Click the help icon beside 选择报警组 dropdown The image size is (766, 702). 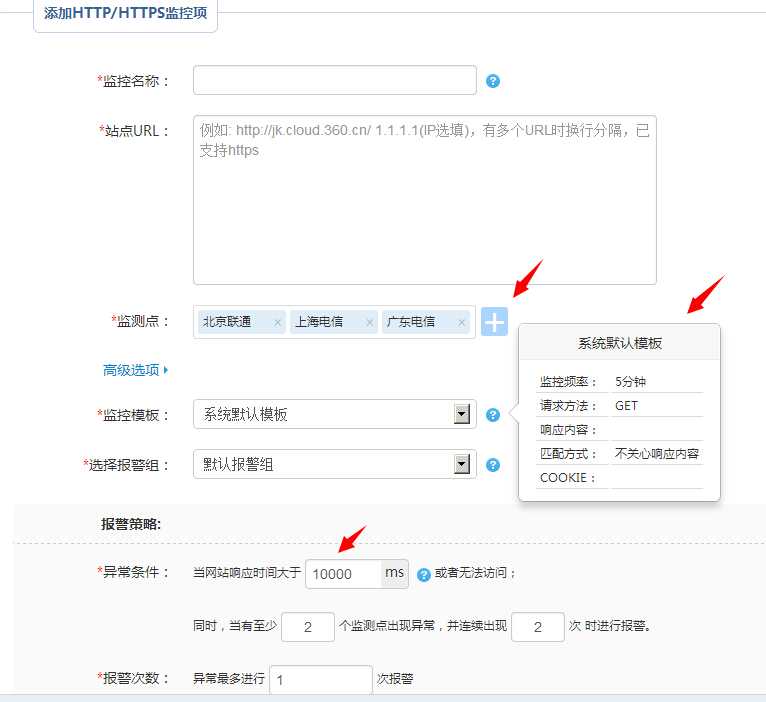tap(492, 465)
